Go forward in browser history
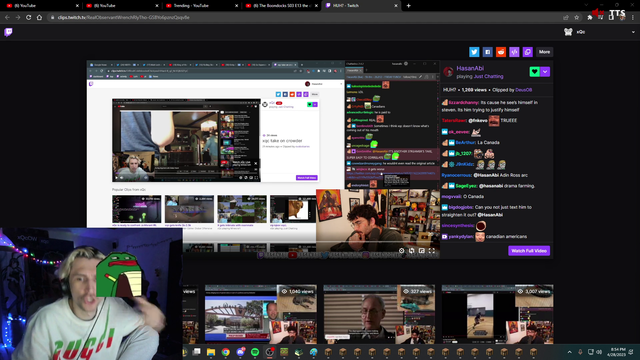 click(x=18, y=18)
